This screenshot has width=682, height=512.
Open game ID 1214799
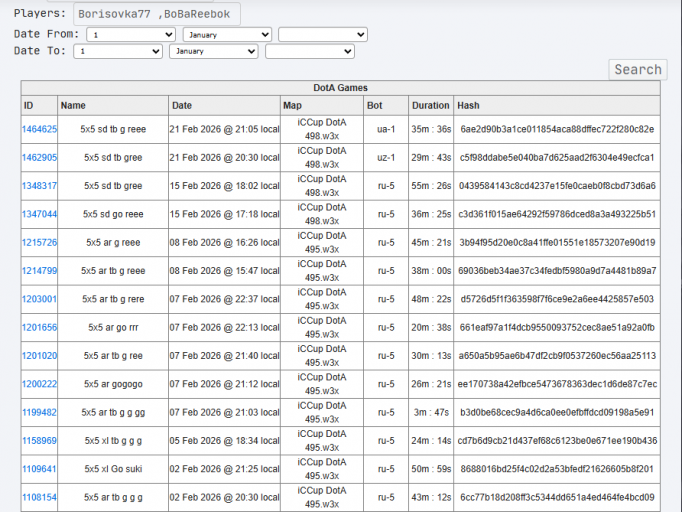click(39, 271)
